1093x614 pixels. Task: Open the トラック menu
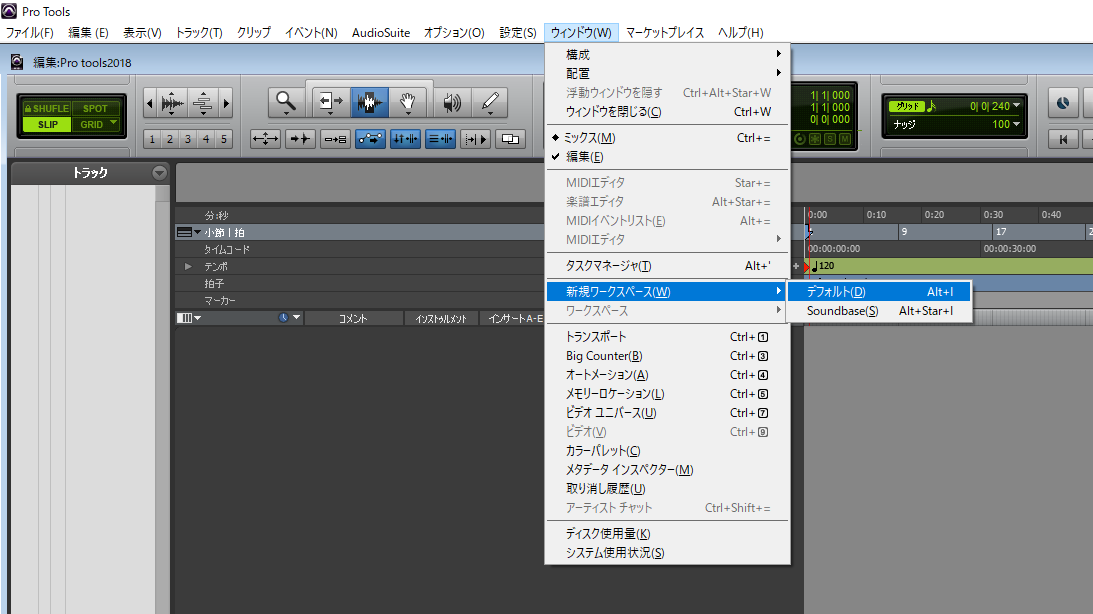(199, 33)
